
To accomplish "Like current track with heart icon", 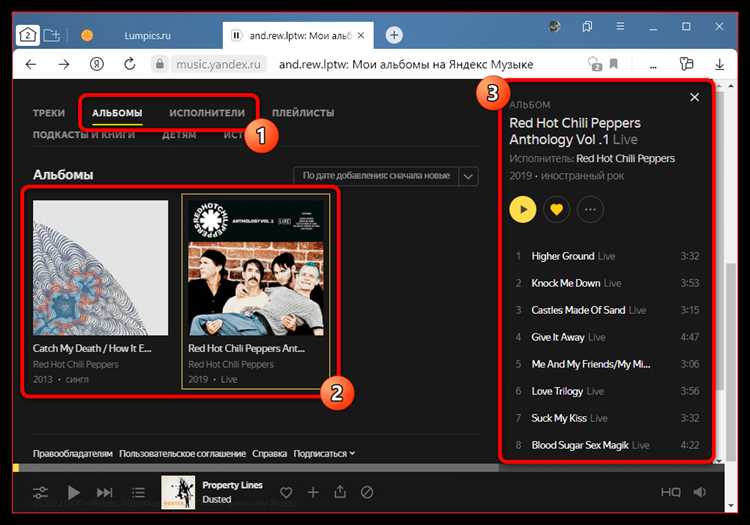I will tap(286, 492).
